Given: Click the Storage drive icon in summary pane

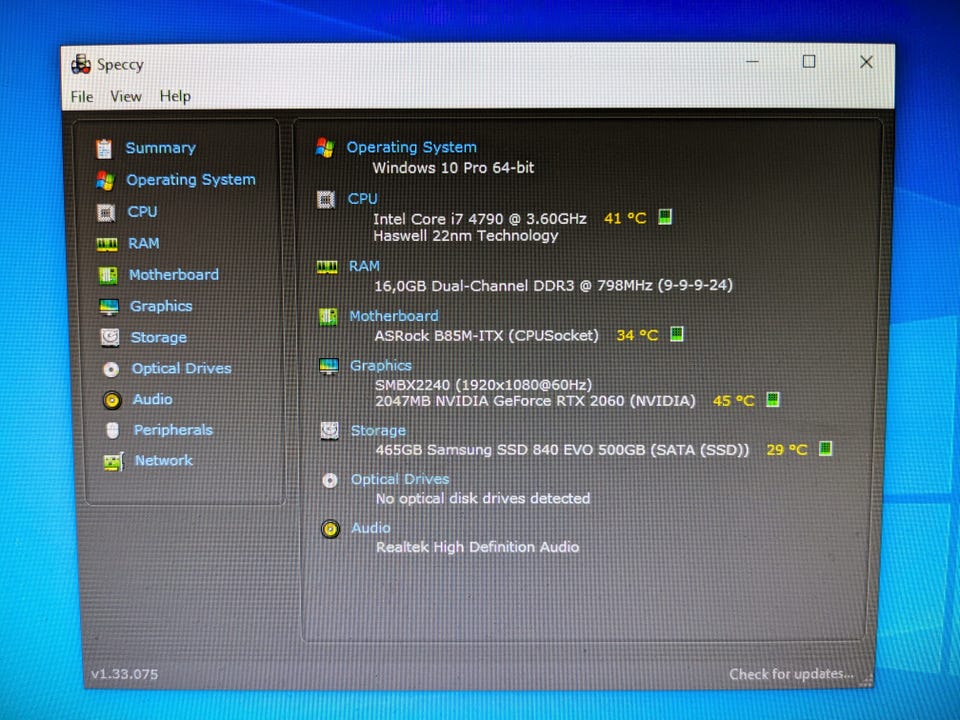Looking at the screenshot, I should click(x=330, y=431).
